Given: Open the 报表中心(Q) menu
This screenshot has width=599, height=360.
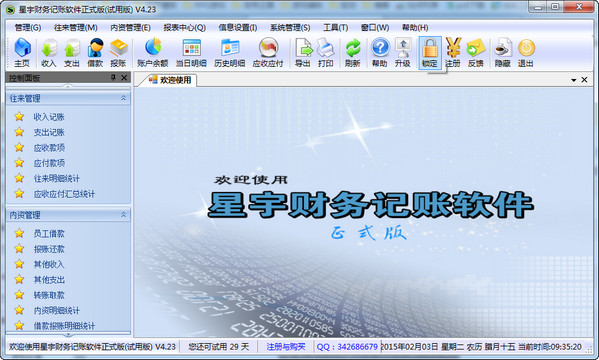Looking at the screenshot, I should click(185, 28).
